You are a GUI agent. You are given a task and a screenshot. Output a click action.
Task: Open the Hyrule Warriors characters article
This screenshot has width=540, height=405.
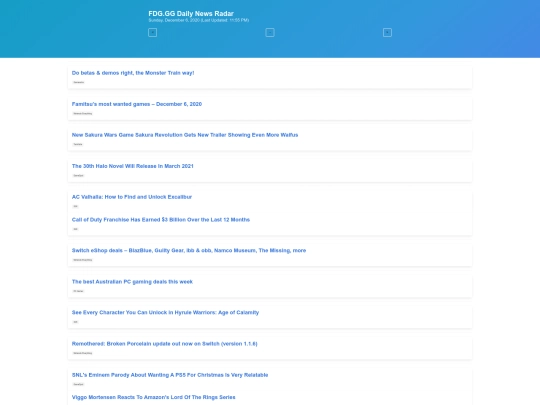coord(165,312)
